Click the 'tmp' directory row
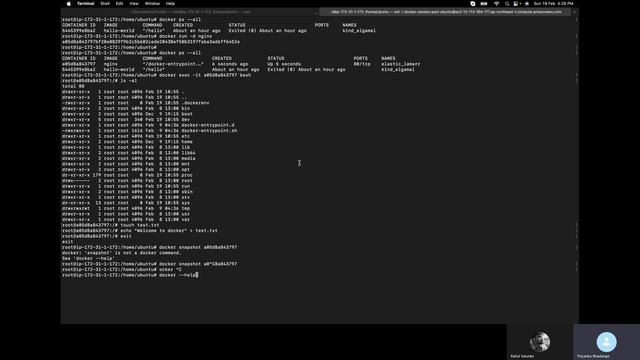 pos(126,209)
